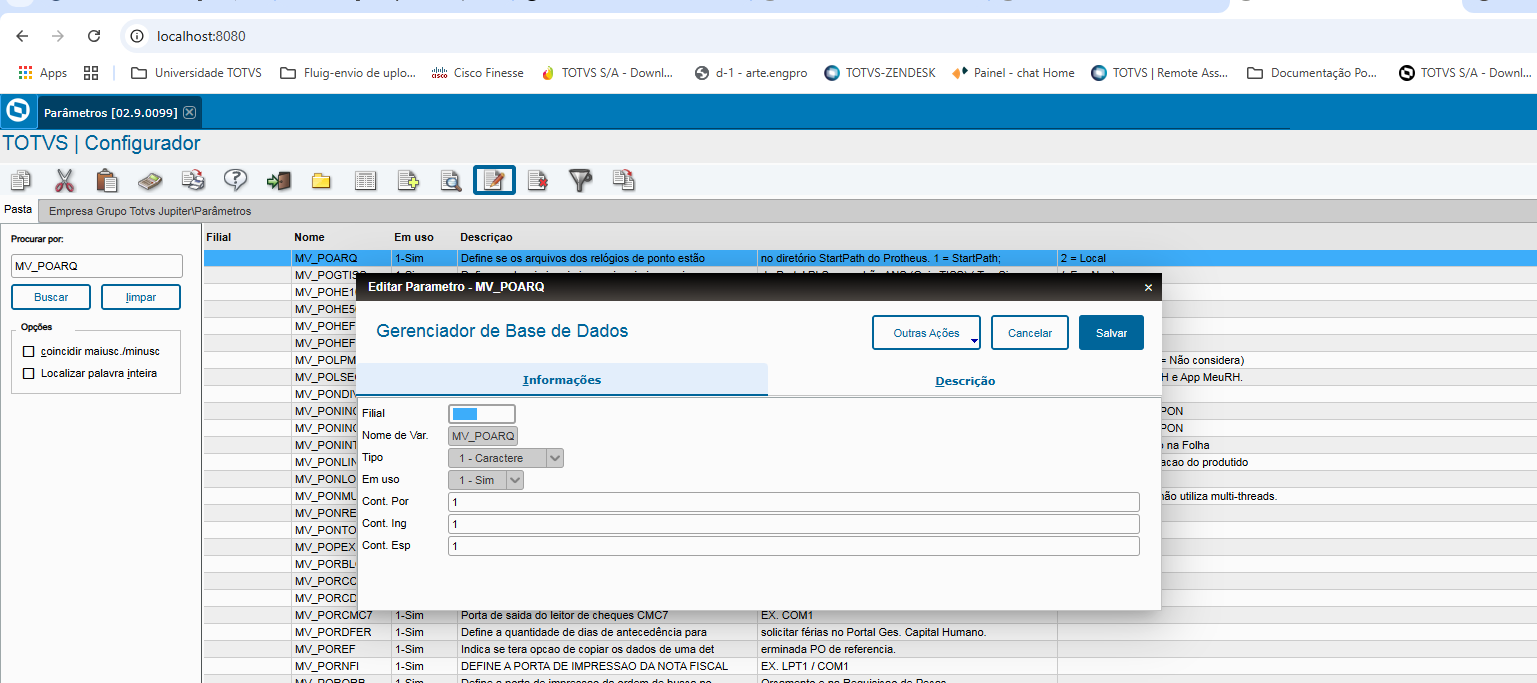Image resolution: width=1537 pixels, height=683 pixels.
Task: Select the MV_PORNFI row
Action: pos(870,666)
